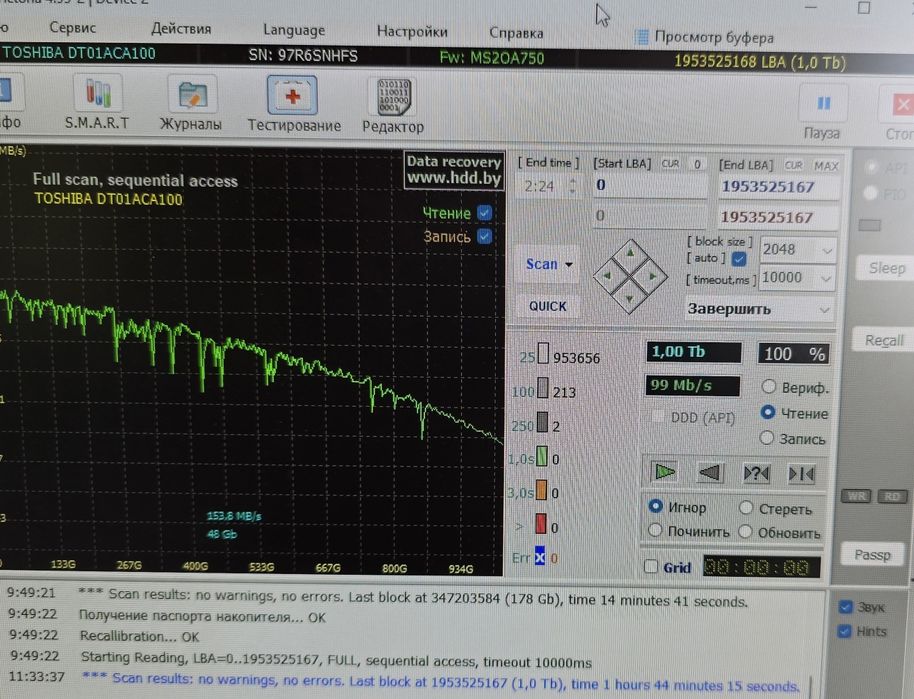Viewport: 914px width, 699px height.
Task: Click the Start LBA input field
Action: coord(650,185)
